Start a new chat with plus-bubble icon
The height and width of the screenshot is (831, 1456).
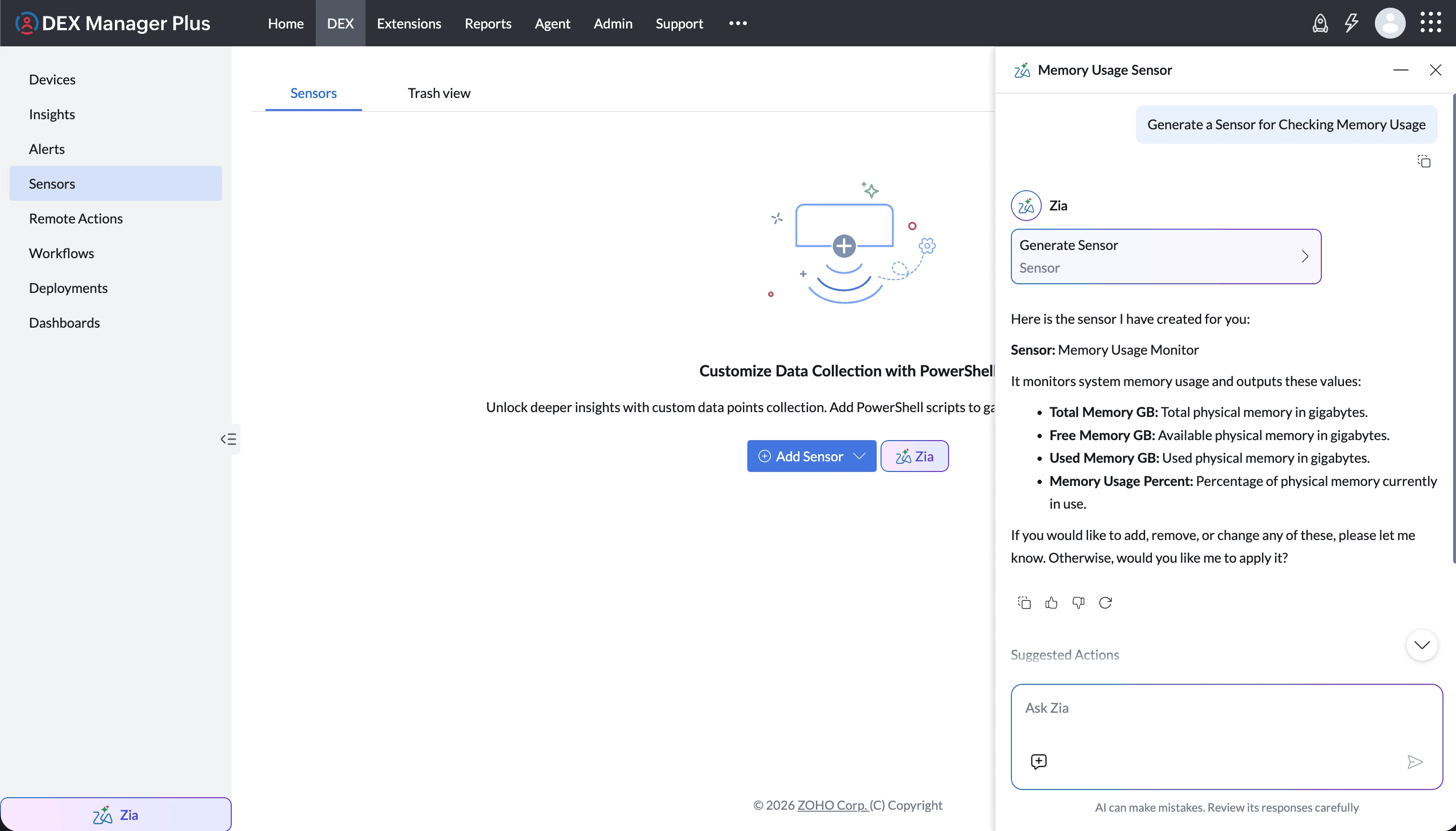(1038, 762)
